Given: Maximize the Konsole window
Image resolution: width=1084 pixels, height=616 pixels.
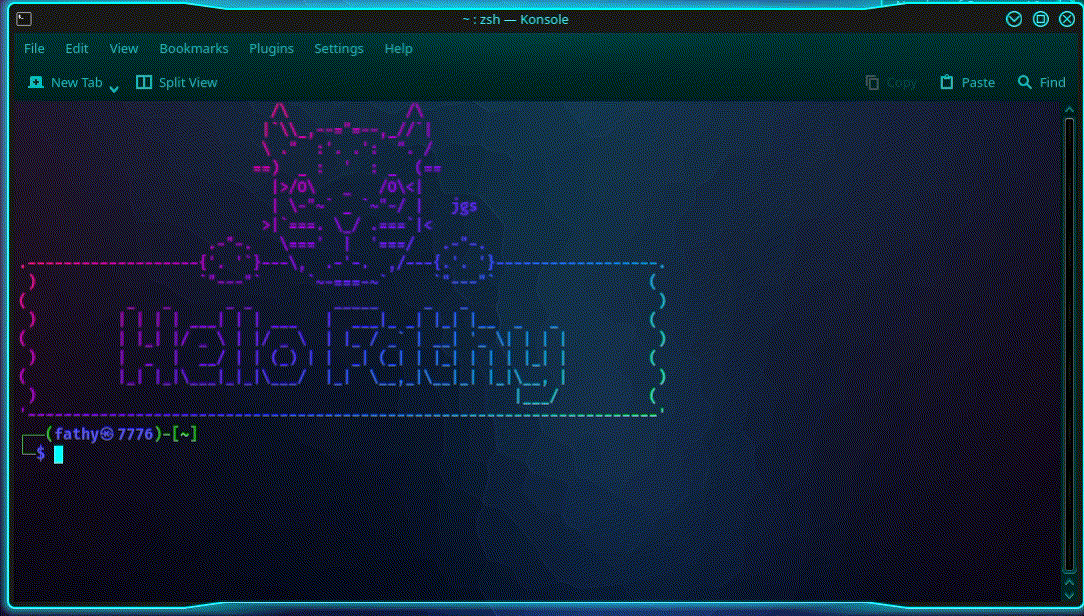Looking at the screenshot, I should pos(1040,19).
